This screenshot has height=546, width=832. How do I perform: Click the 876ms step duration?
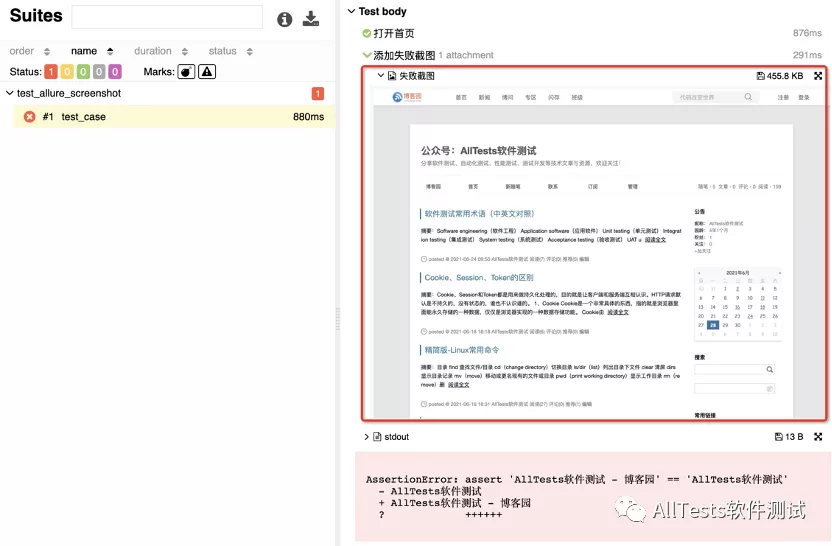tap(807, 33)
